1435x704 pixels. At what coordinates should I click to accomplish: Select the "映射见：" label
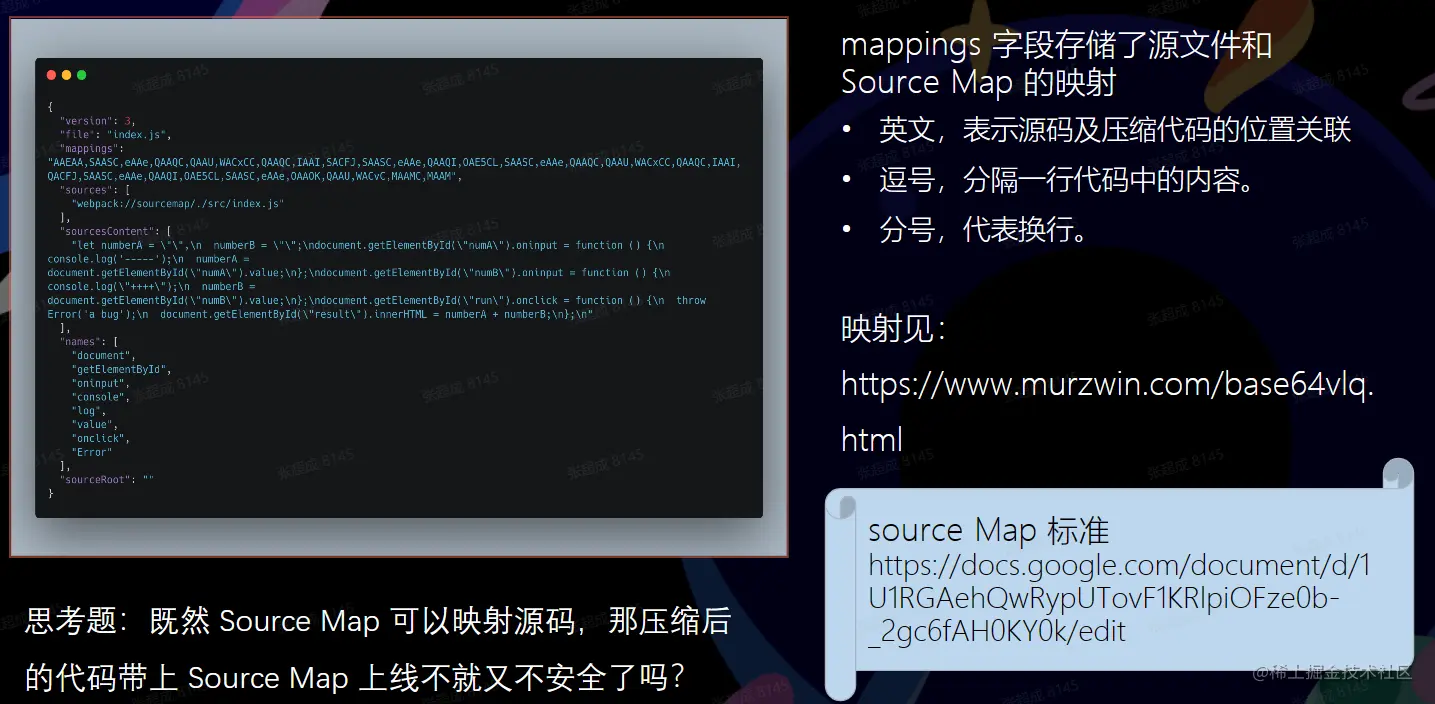click(894, 330)
